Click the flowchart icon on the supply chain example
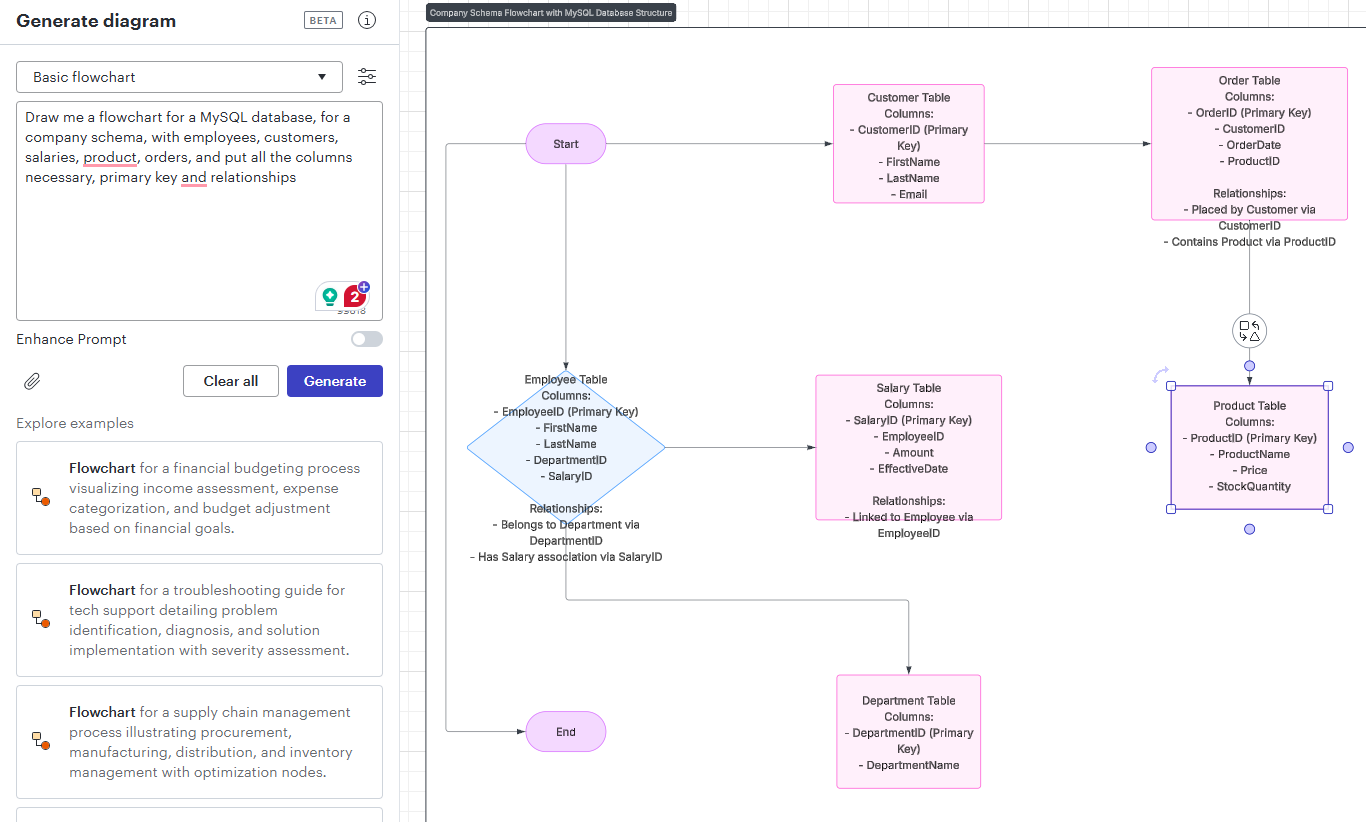1366x822 pixels. 40,742
